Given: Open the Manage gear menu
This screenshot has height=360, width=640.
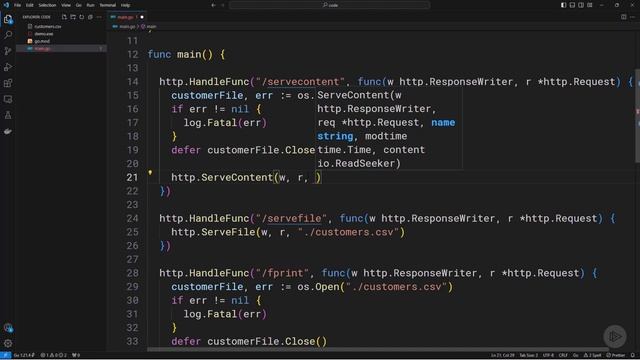Looking at the screenshot, I should click(x=8, y=344).
